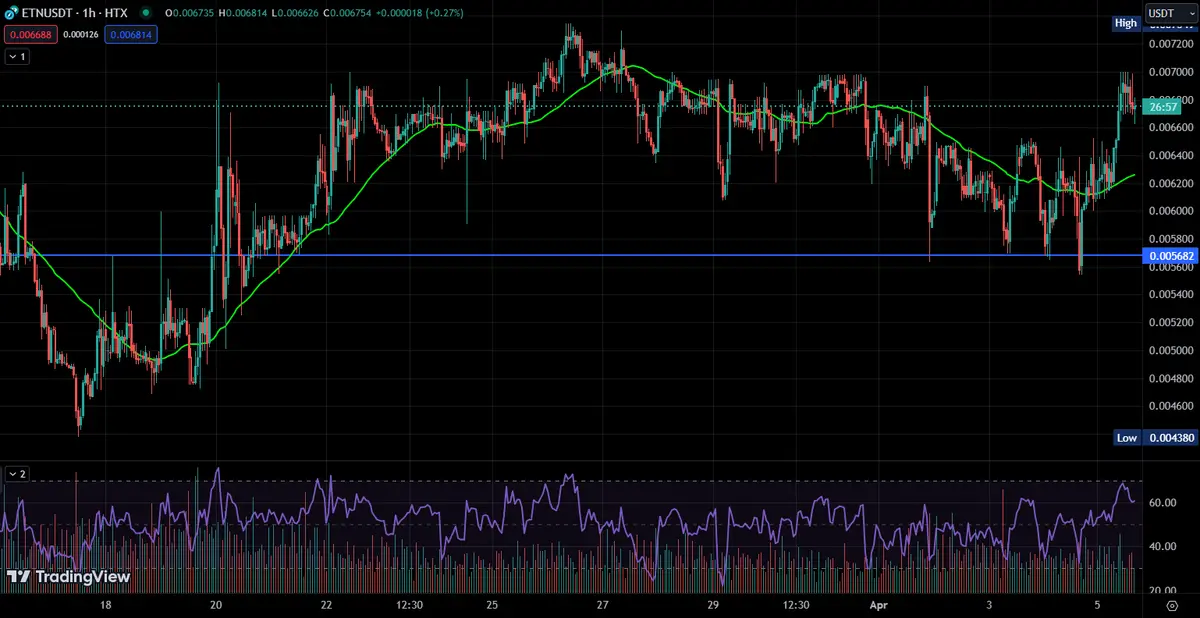Click the ETN coin logo icon
The height and width of the screenshot is (618, 1200).
pos(12,14)
